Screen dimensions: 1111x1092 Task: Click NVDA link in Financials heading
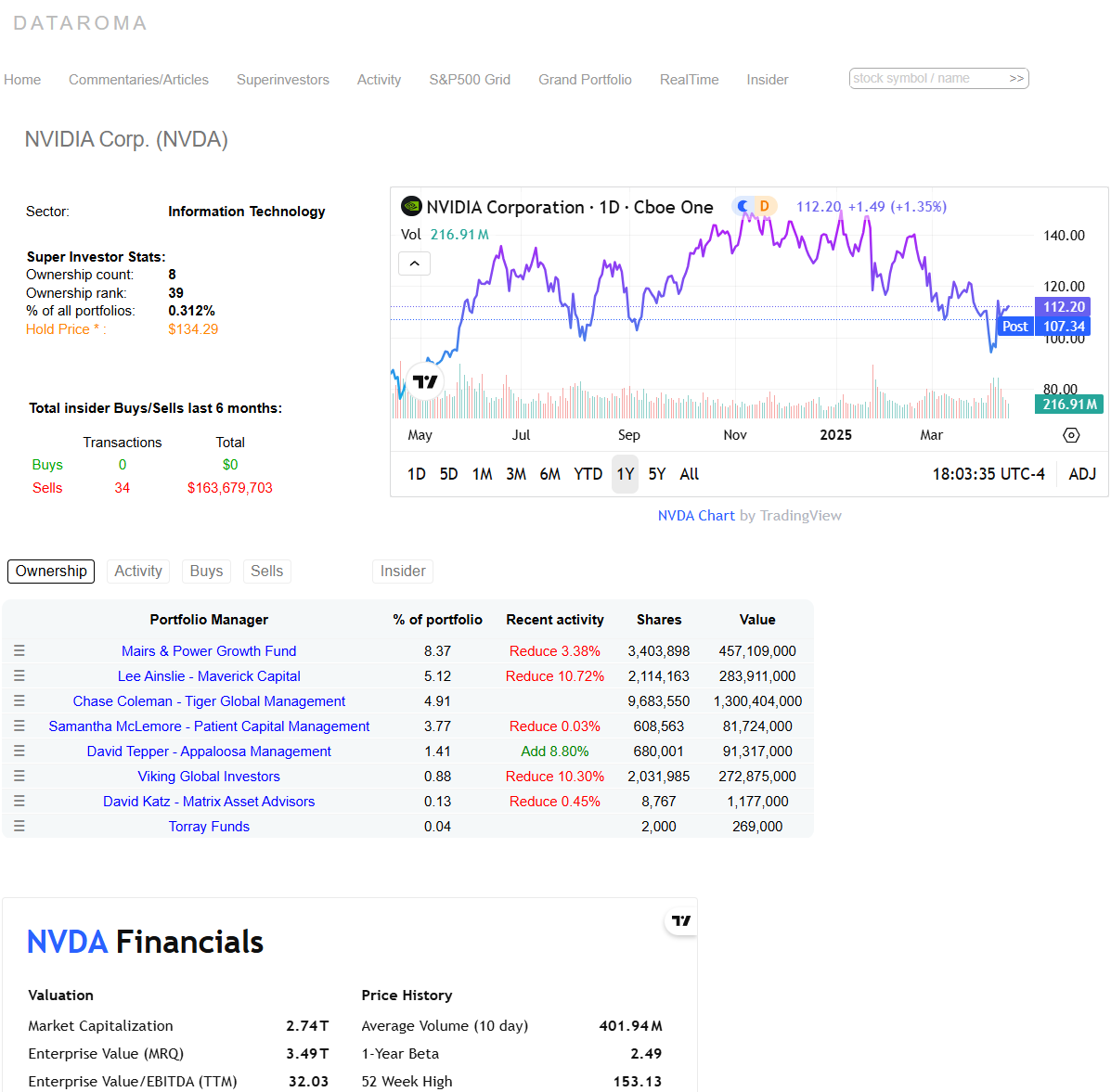pos(68,942)
